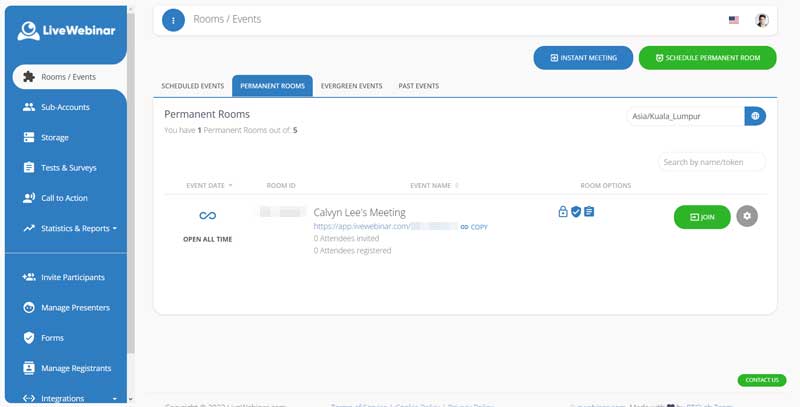
Task: Click the OPEN ALL TIME label
Action: 208,239
